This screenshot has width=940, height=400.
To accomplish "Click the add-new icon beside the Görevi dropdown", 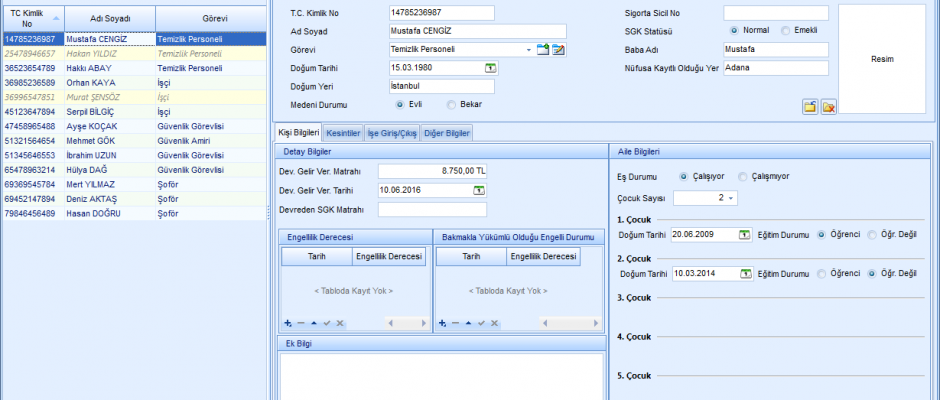I will click(543, 49).
